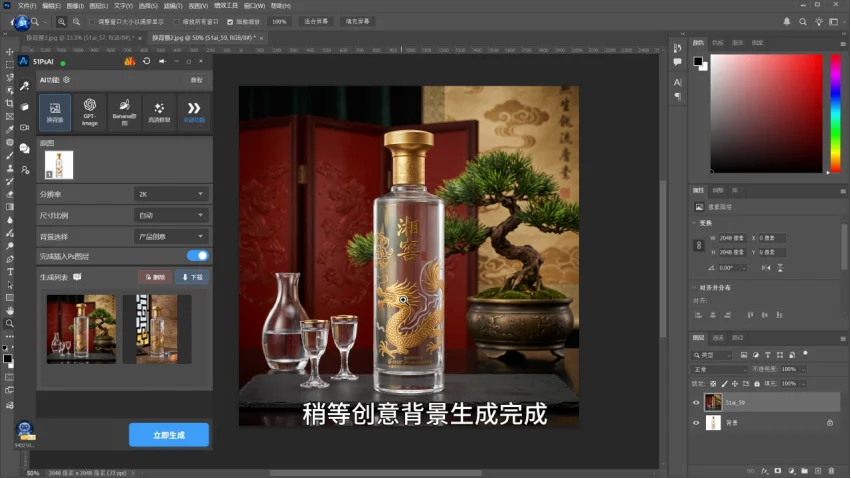The height and width of the screenshot is (479, 851).
Task: Open the 尺寸比例 dropdown
Action: 171,215
